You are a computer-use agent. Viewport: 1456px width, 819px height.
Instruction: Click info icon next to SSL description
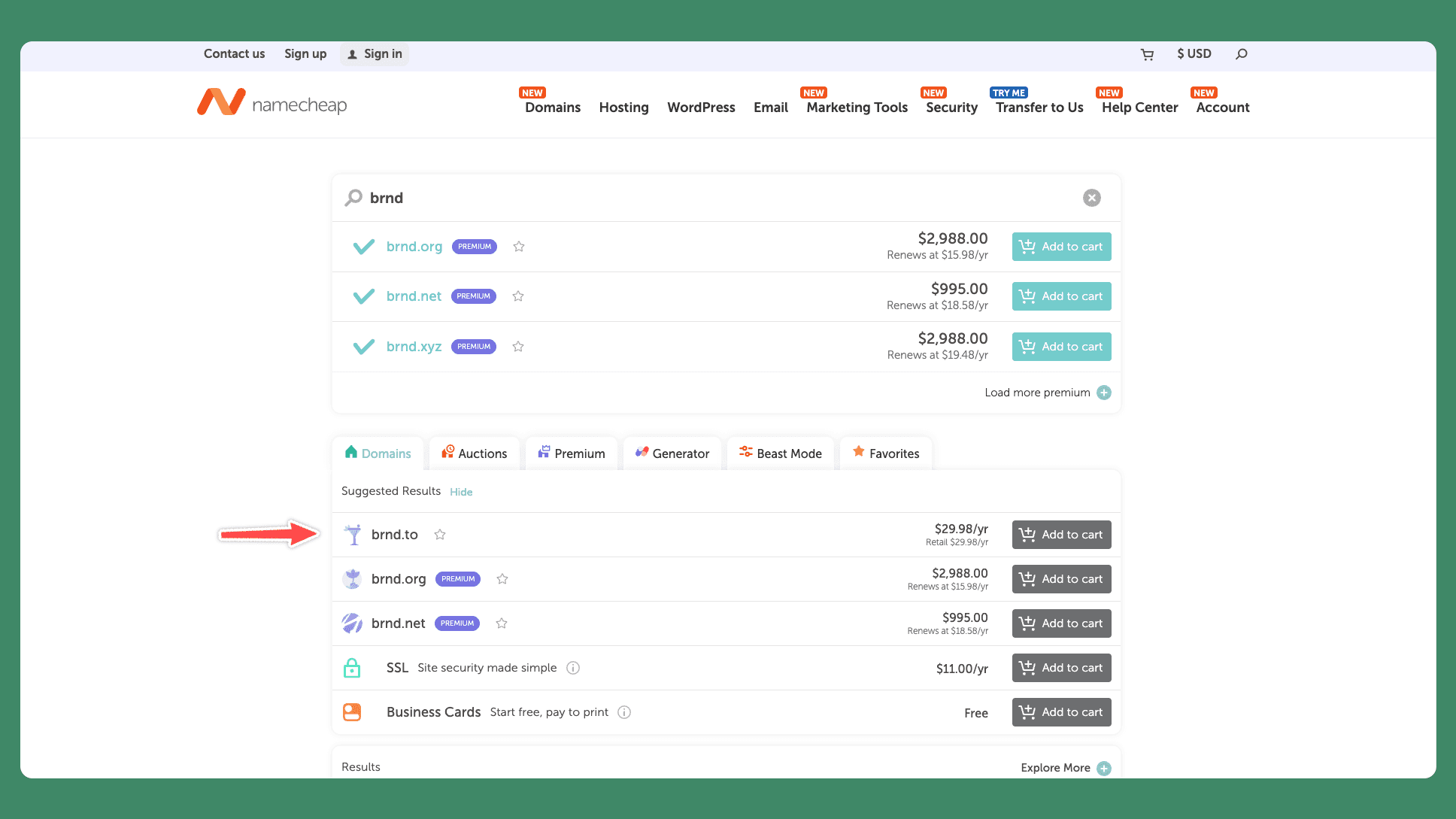pyautogui.click(x=573, y=668)
